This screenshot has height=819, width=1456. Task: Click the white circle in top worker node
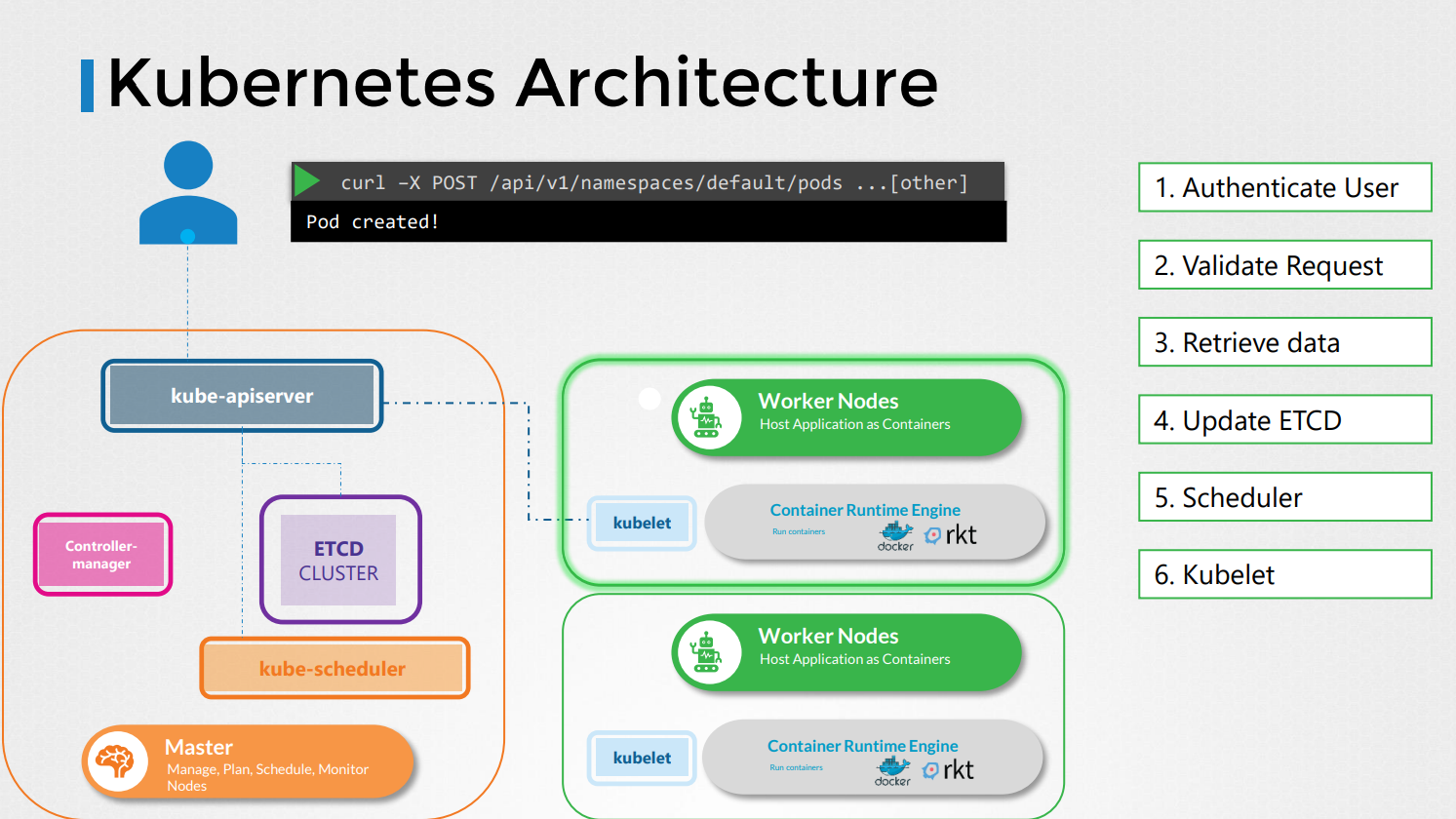649,398
